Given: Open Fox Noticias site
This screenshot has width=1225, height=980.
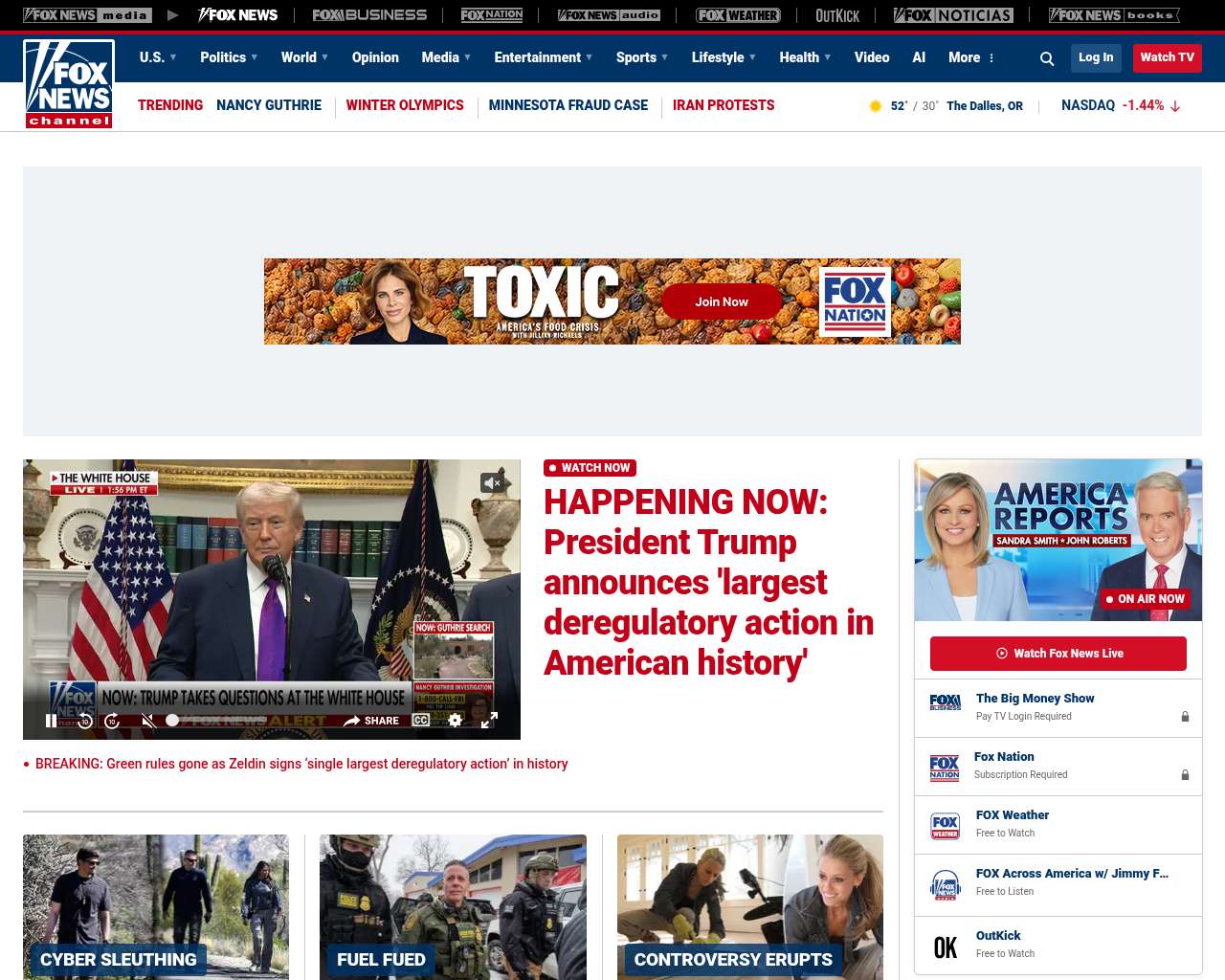Looking at the screenshot, I should (953, 15).
